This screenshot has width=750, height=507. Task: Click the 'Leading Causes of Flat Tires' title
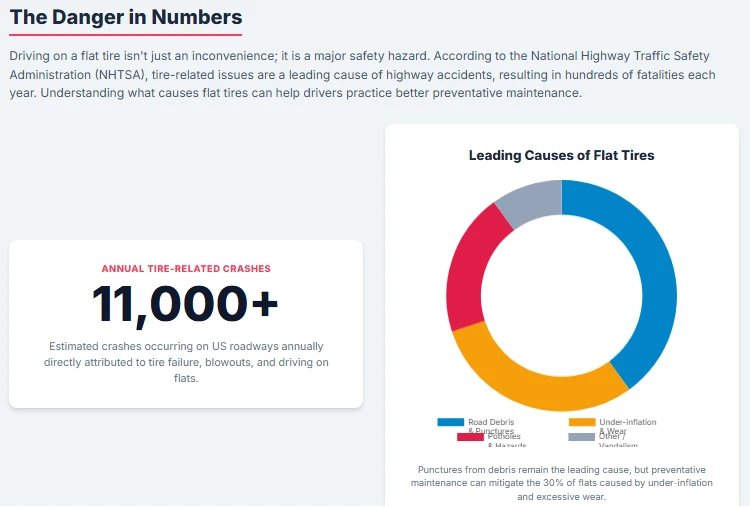coord(562,155)
